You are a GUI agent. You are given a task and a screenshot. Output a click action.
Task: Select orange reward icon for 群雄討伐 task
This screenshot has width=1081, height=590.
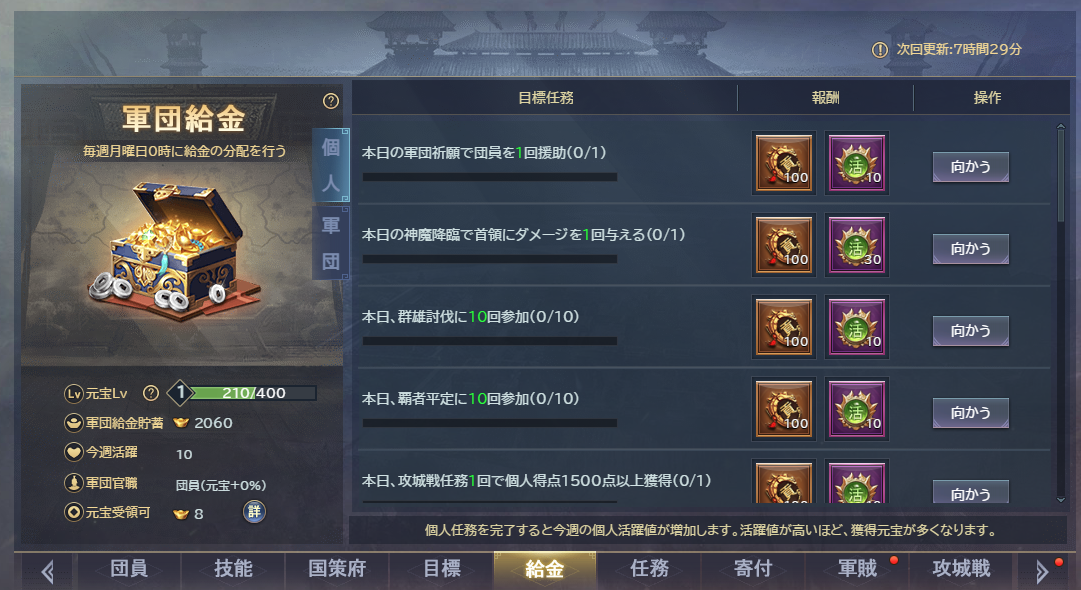point(784,327)
